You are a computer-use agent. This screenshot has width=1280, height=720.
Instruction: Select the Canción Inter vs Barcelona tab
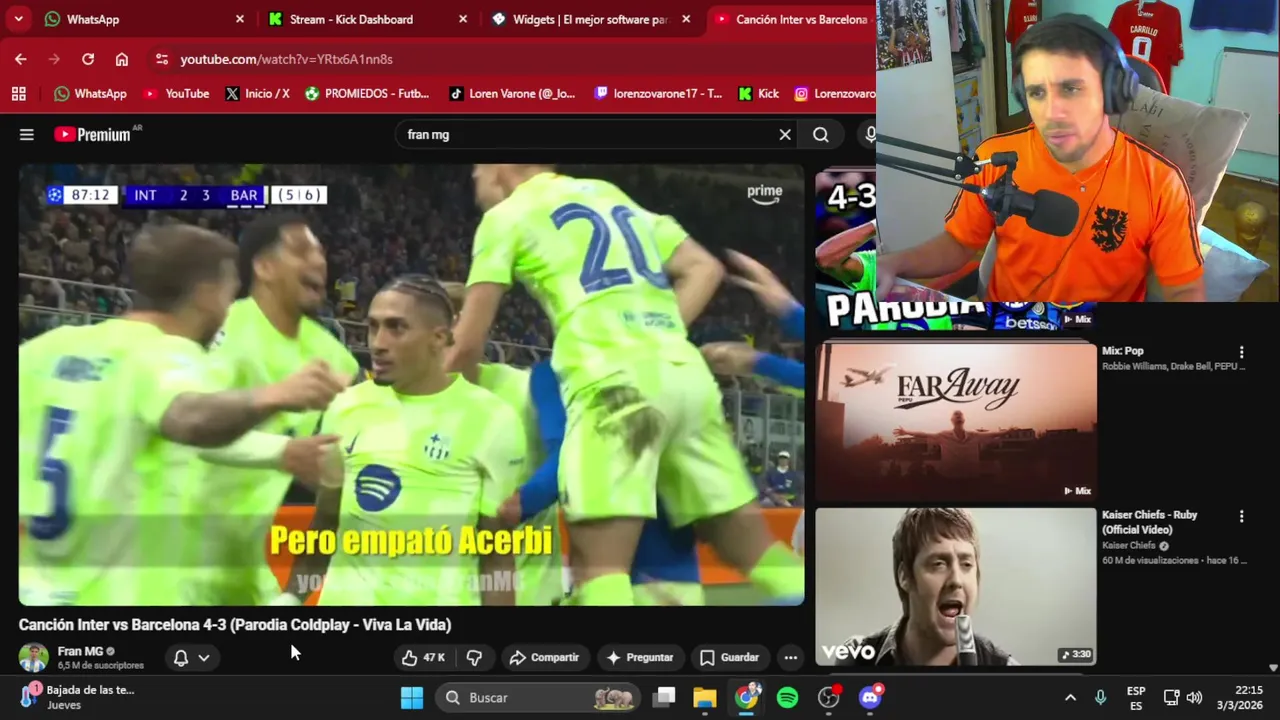coord(791,19)
